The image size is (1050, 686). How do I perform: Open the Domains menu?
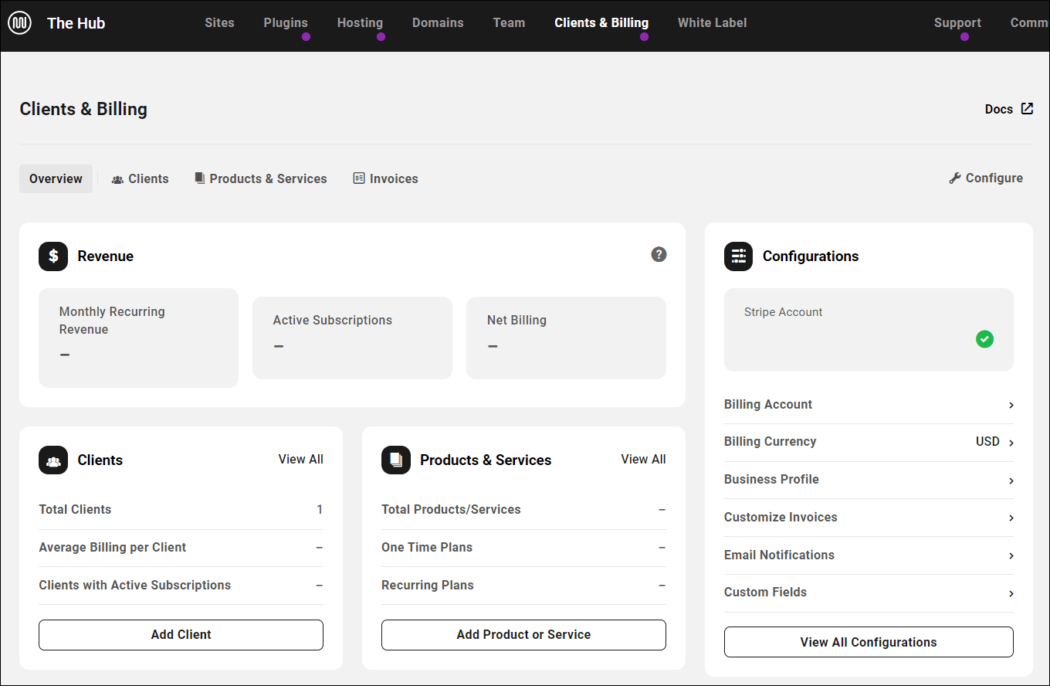tap(437, 22)
